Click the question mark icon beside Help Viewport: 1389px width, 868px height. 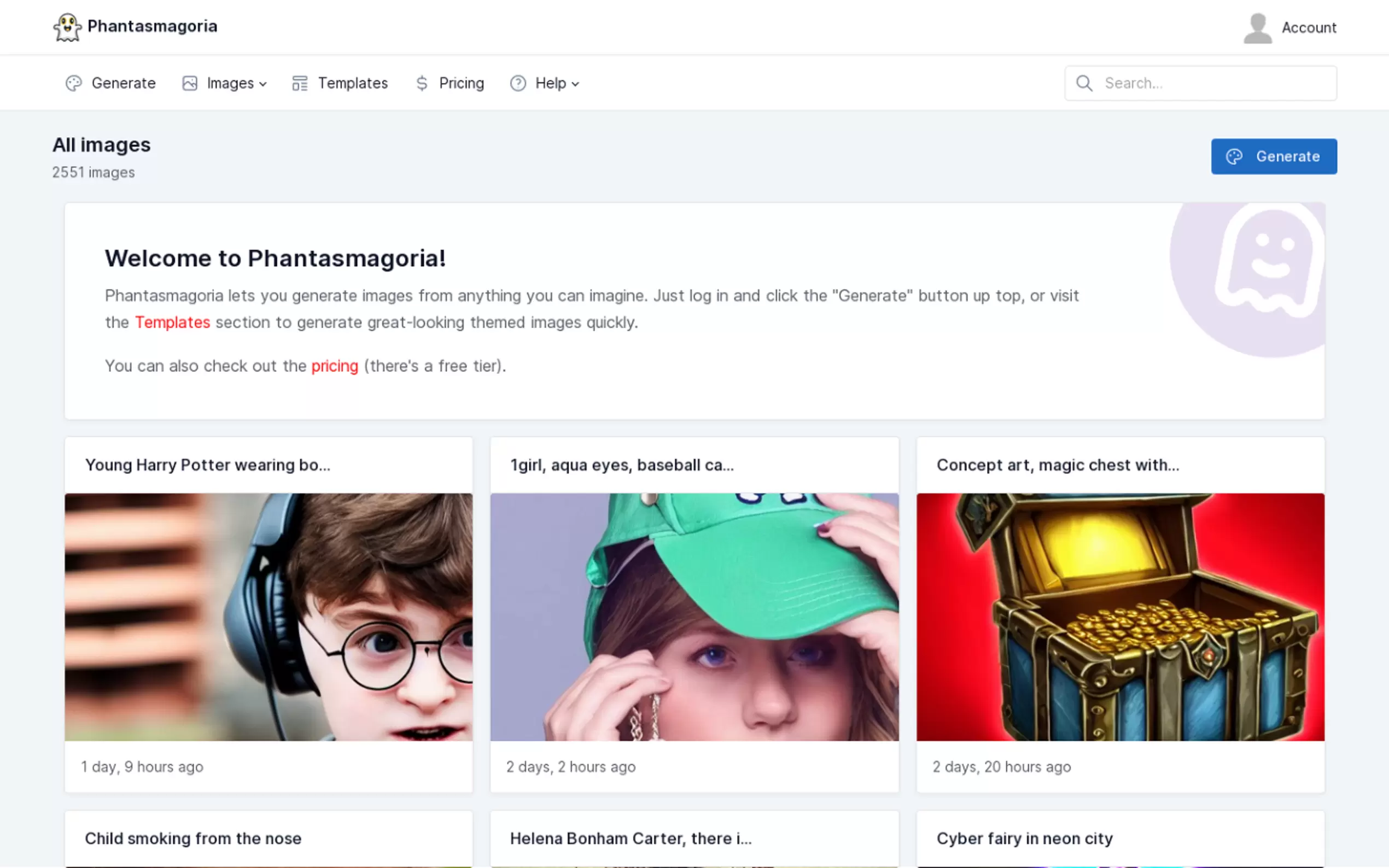pos(517,83)
